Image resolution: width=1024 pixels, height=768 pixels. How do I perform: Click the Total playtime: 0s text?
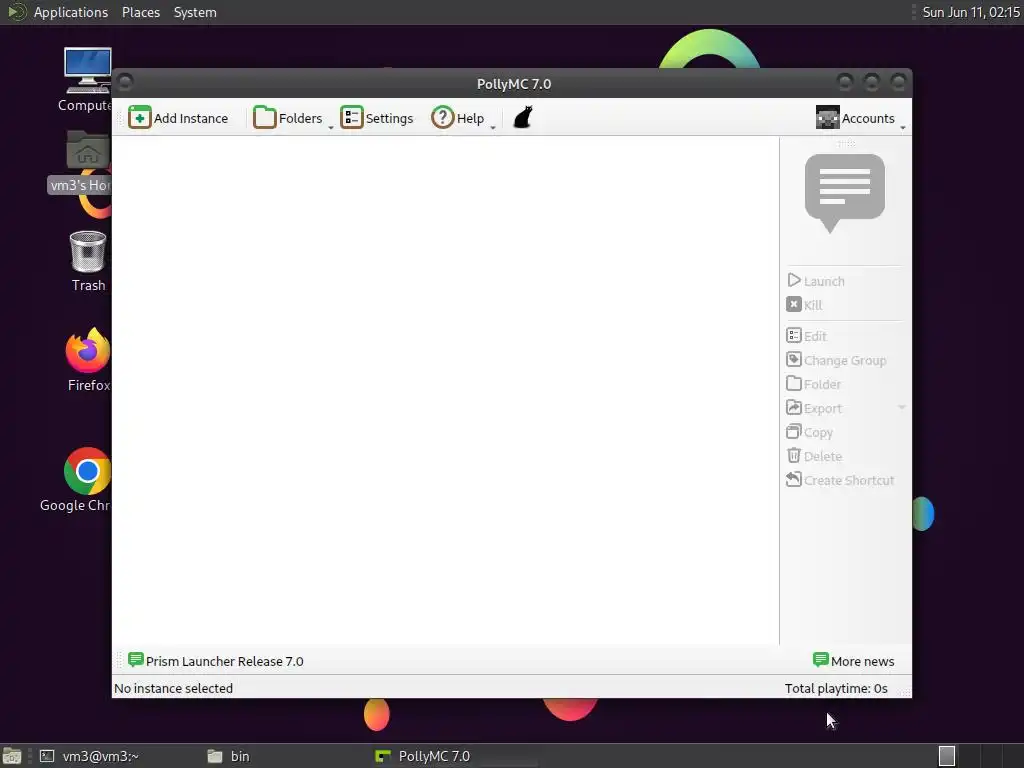click(x=836, y=688)
